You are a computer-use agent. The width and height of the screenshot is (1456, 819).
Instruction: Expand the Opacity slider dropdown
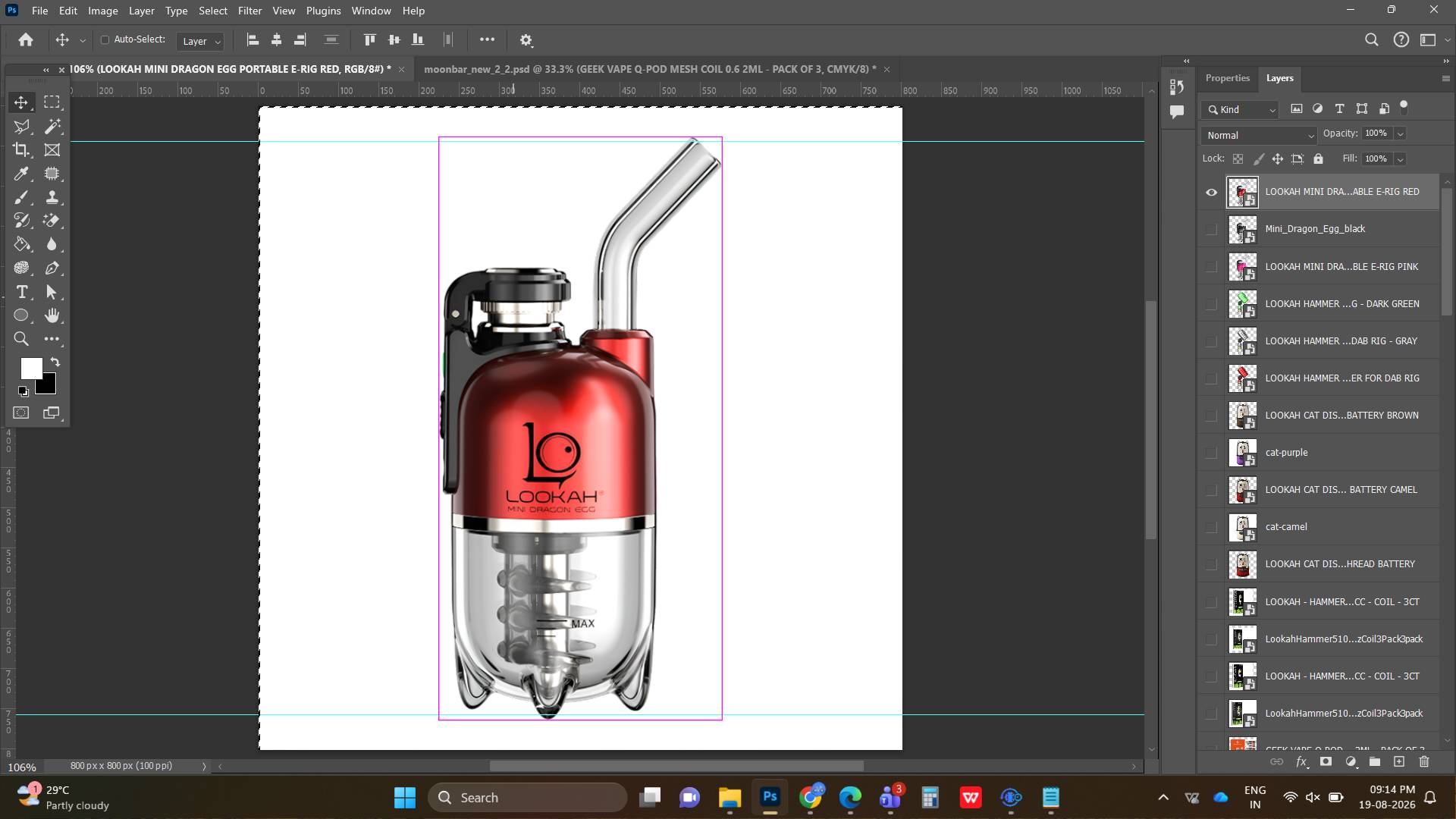(1401, 133)
